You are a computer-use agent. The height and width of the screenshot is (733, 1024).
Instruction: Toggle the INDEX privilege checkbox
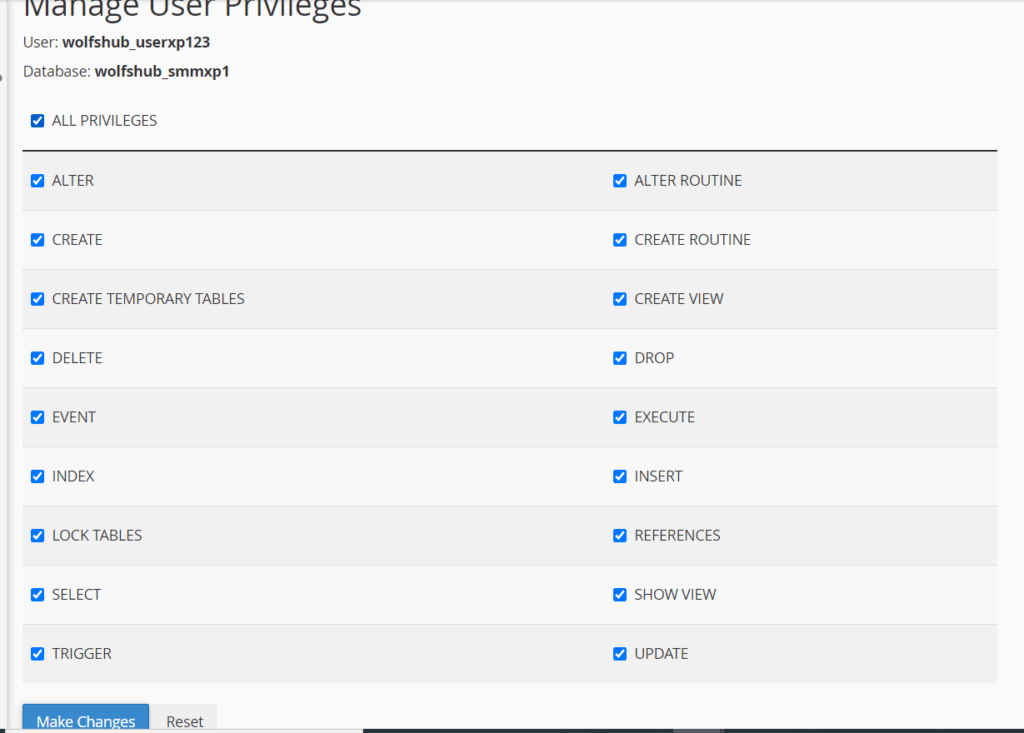(x=38, y=476)
